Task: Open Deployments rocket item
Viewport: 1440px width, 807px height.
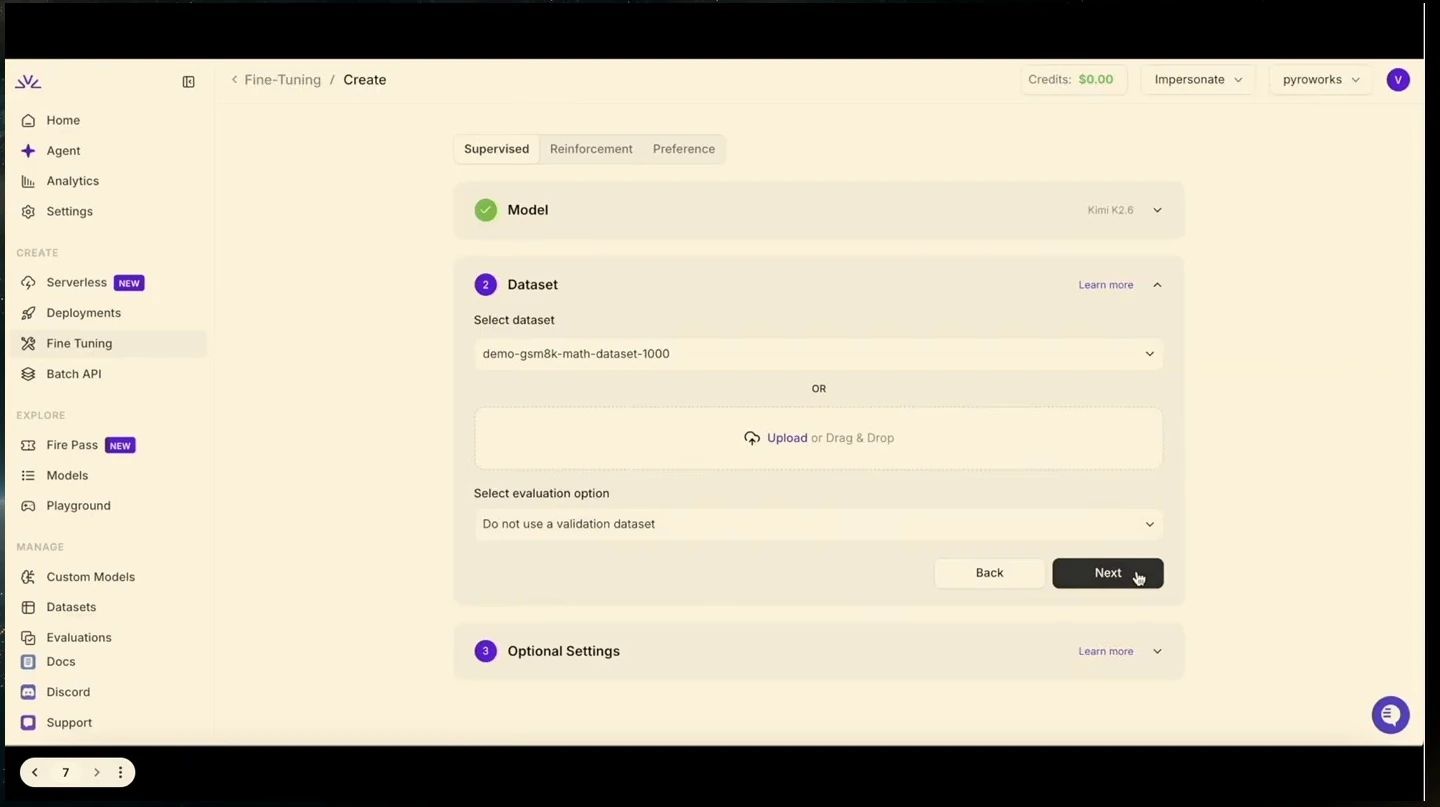Action: coord(83,313)
